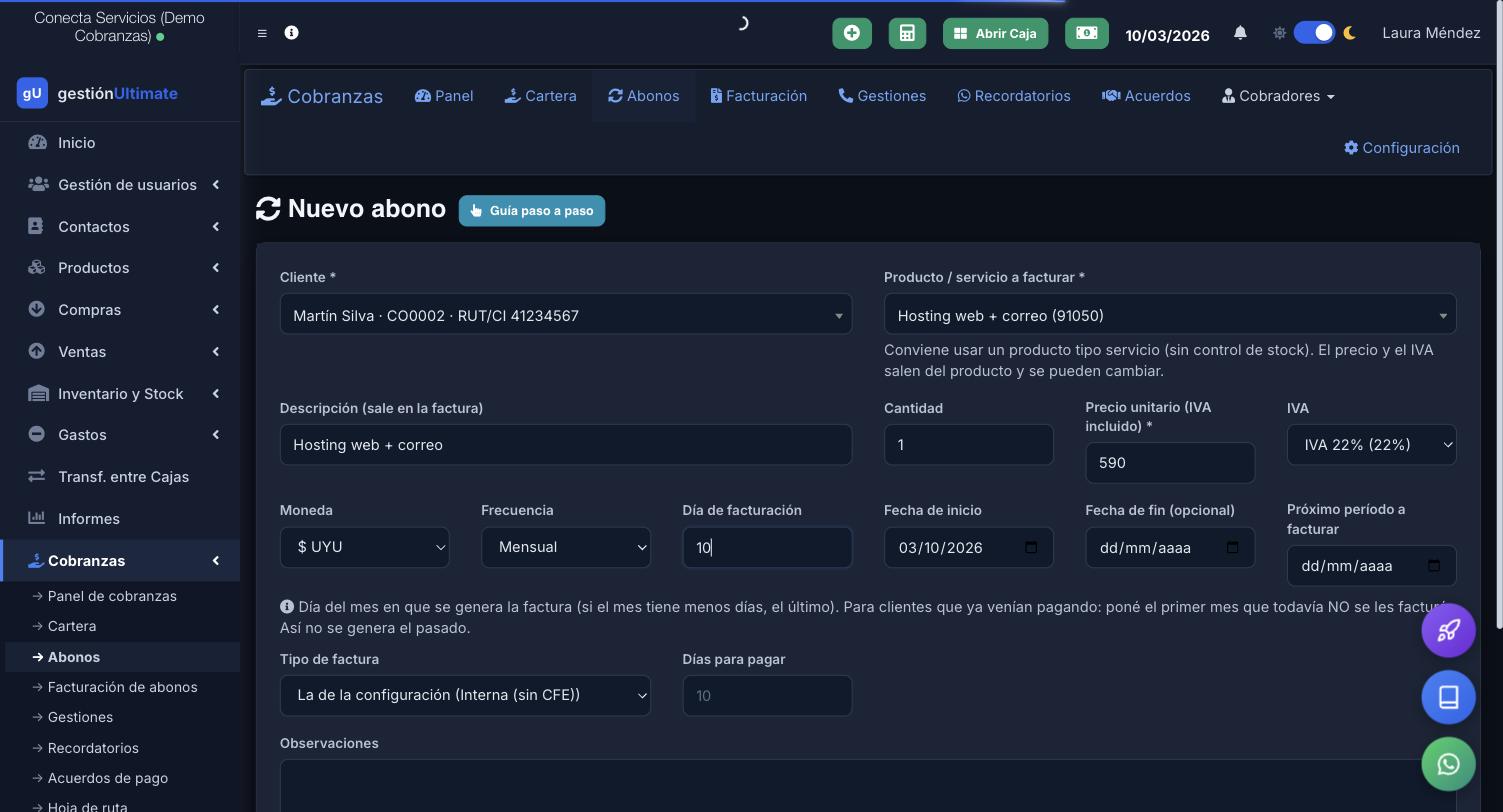Image resolution: width=1503 pixels, height=812 pixels.
Task: Click the green plus quick-add icon
Action: [852, 33]
